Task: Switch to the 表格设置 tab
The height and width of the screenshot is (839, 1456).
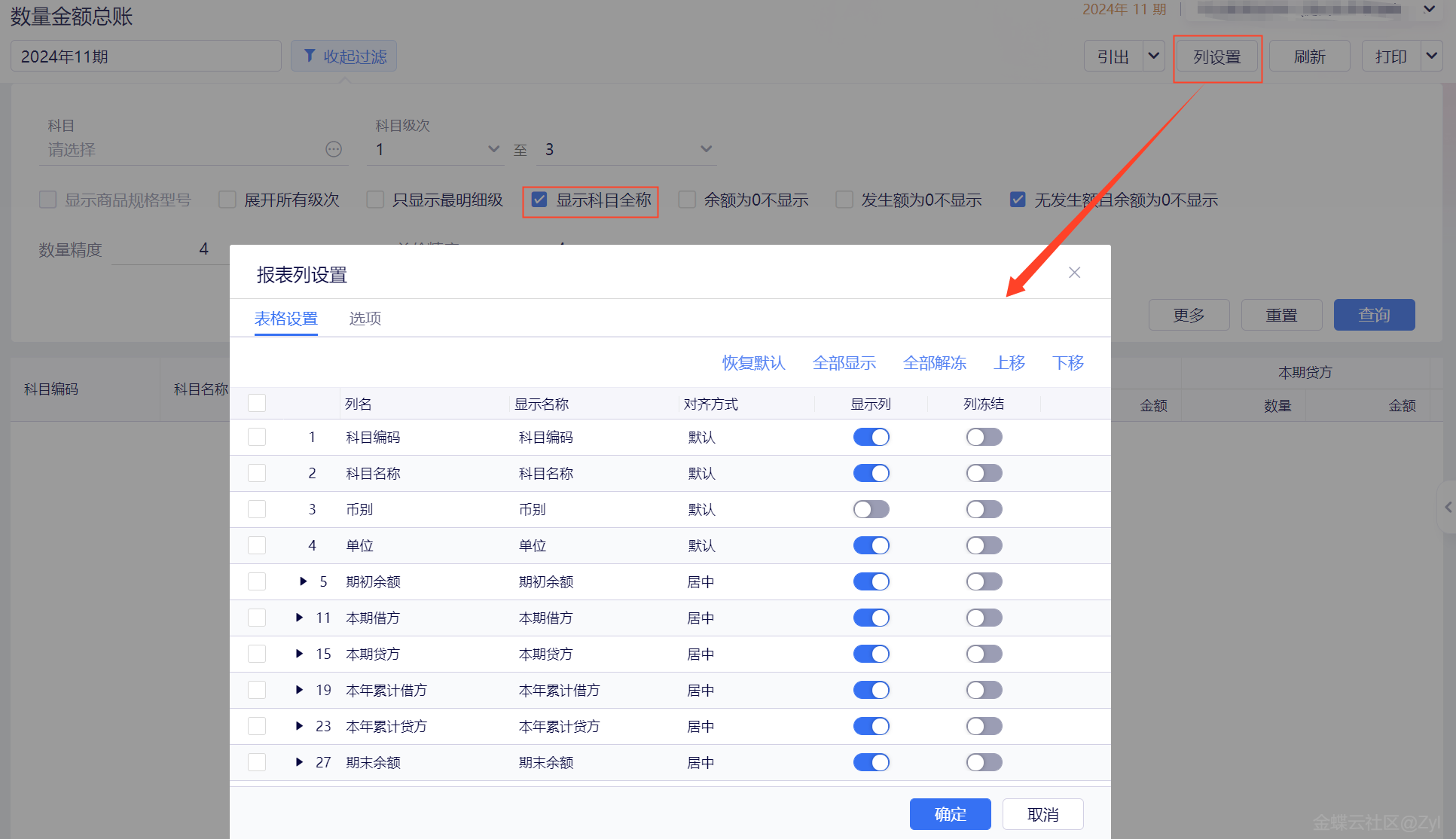Action: click(286, 319)
